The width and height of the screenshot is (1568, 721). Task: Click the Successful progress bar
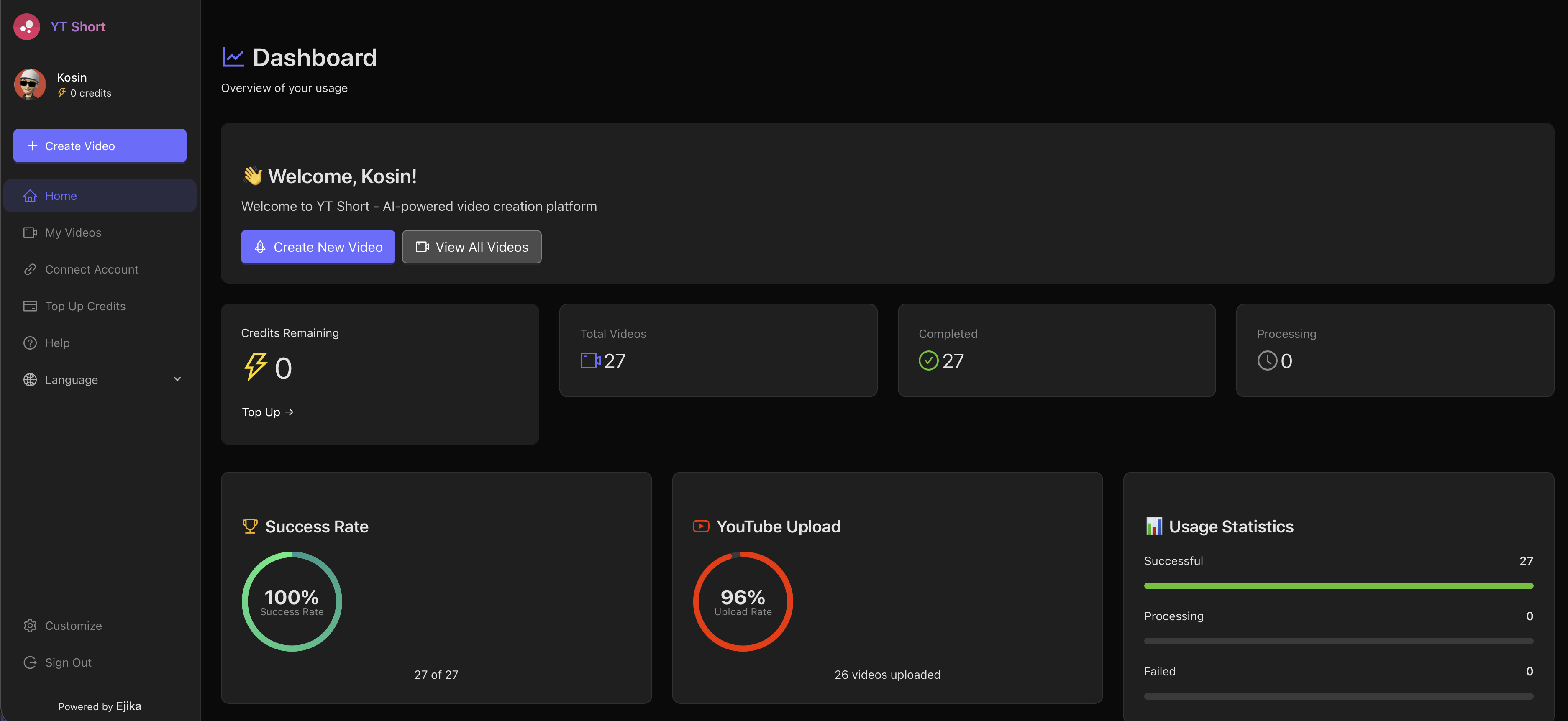tap(1338, 585)
